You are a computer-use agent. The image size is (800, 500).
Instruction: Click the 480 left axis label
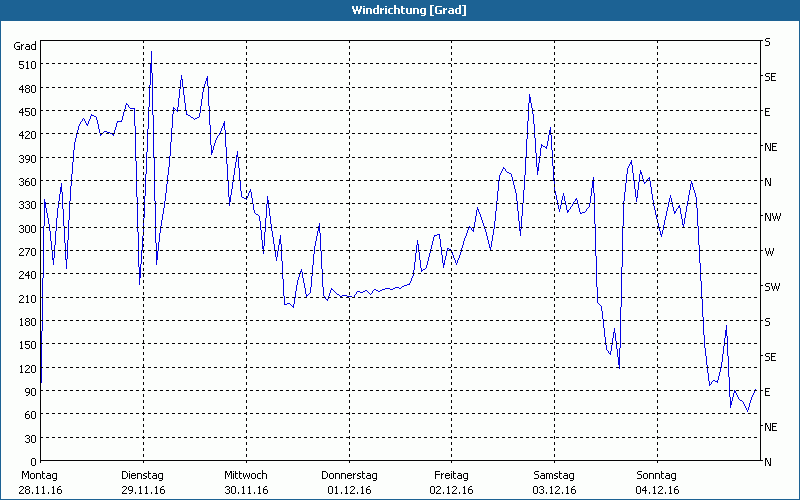click(28, 88)
